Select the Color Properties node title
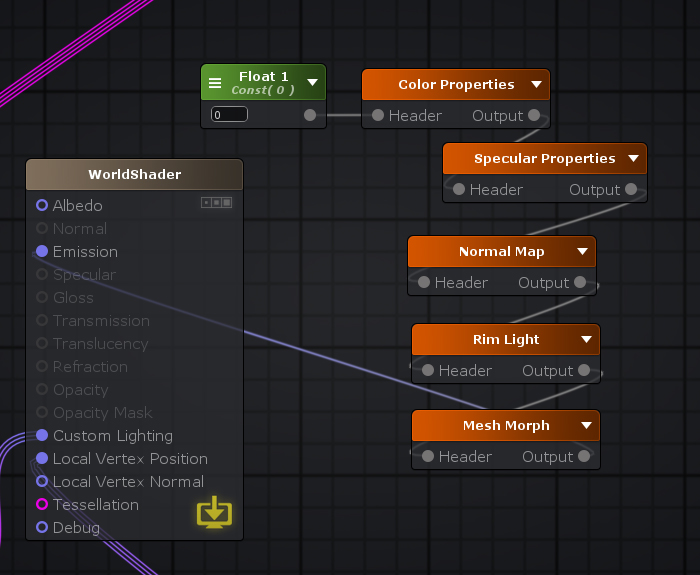700x575 pixels. click(x=456, y=84)
